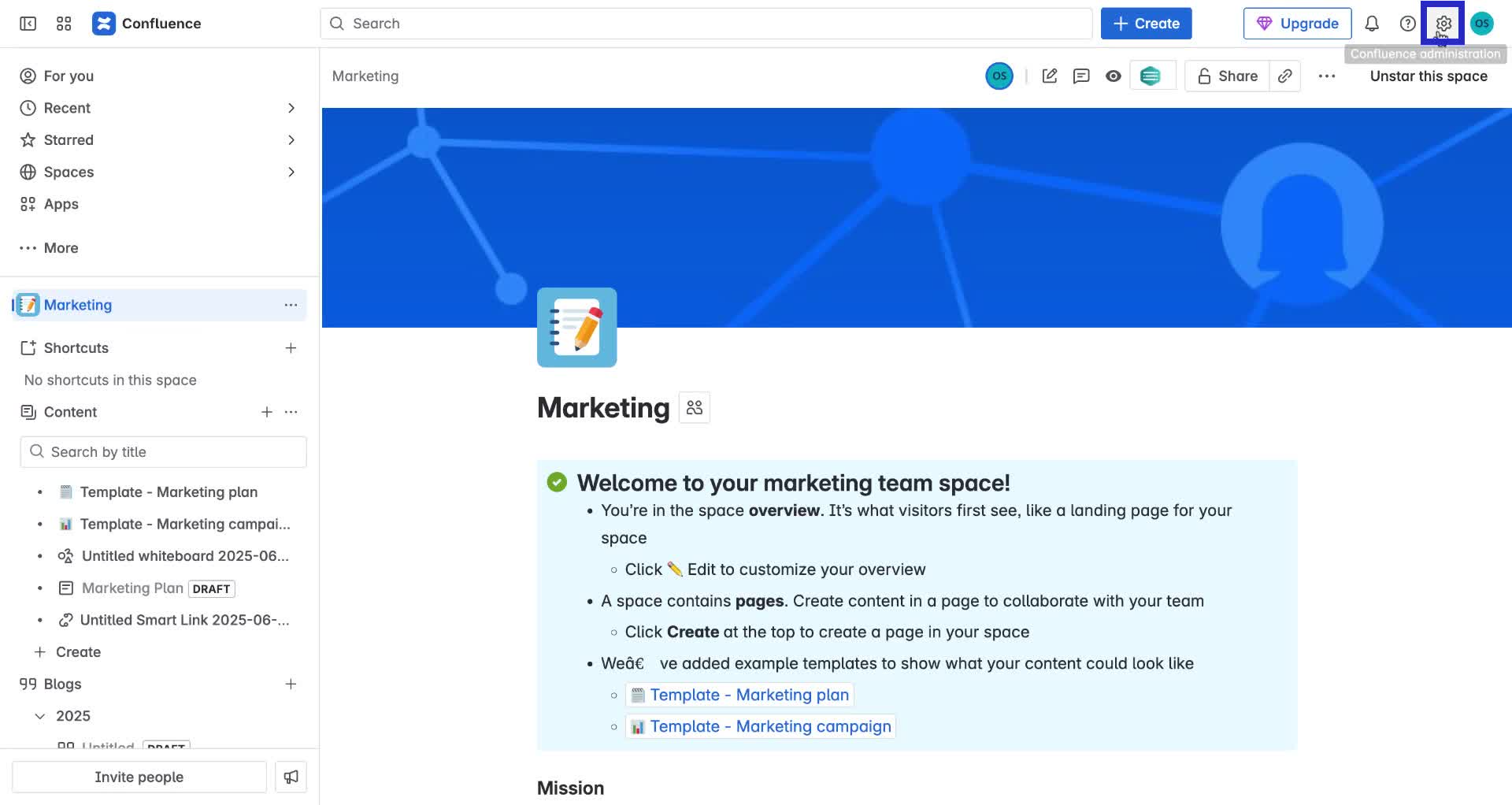The width and height of the screenshot is (1512, 805).
Task: Open the Apps sidebar item
Action: [61, 204]
